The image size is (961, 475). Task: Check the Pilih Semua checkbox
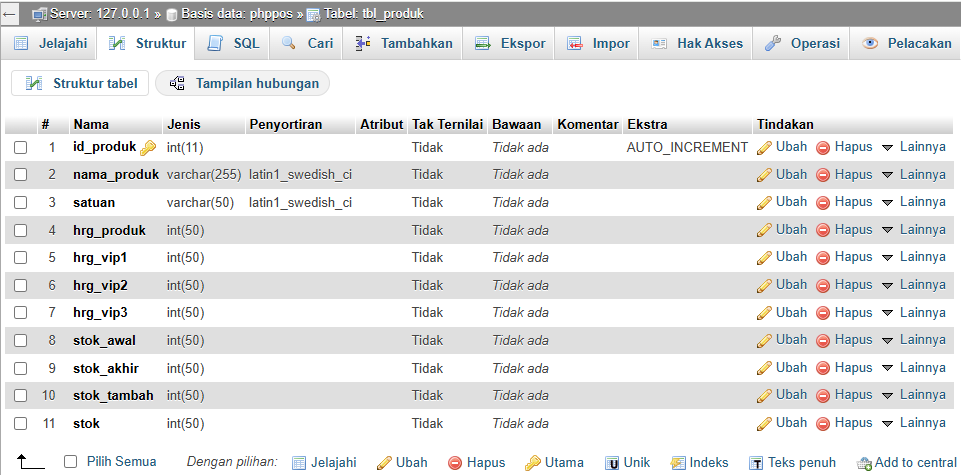tap(70, 462)
